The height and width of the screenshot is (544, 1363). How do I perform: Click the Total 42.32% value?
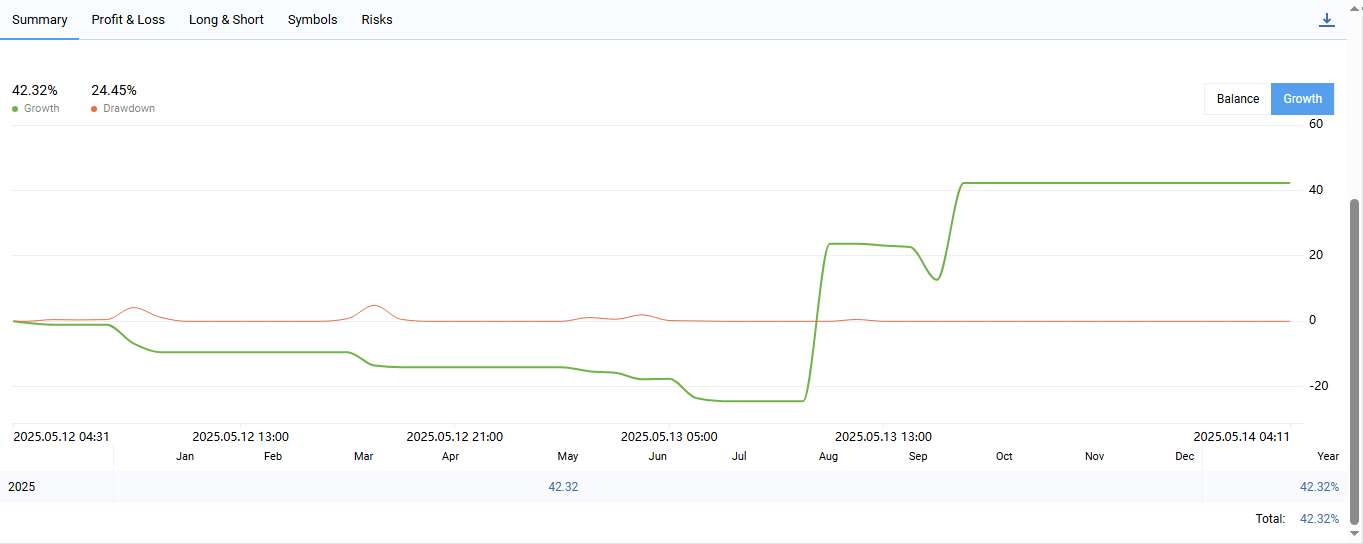[x=1319, y=519]
